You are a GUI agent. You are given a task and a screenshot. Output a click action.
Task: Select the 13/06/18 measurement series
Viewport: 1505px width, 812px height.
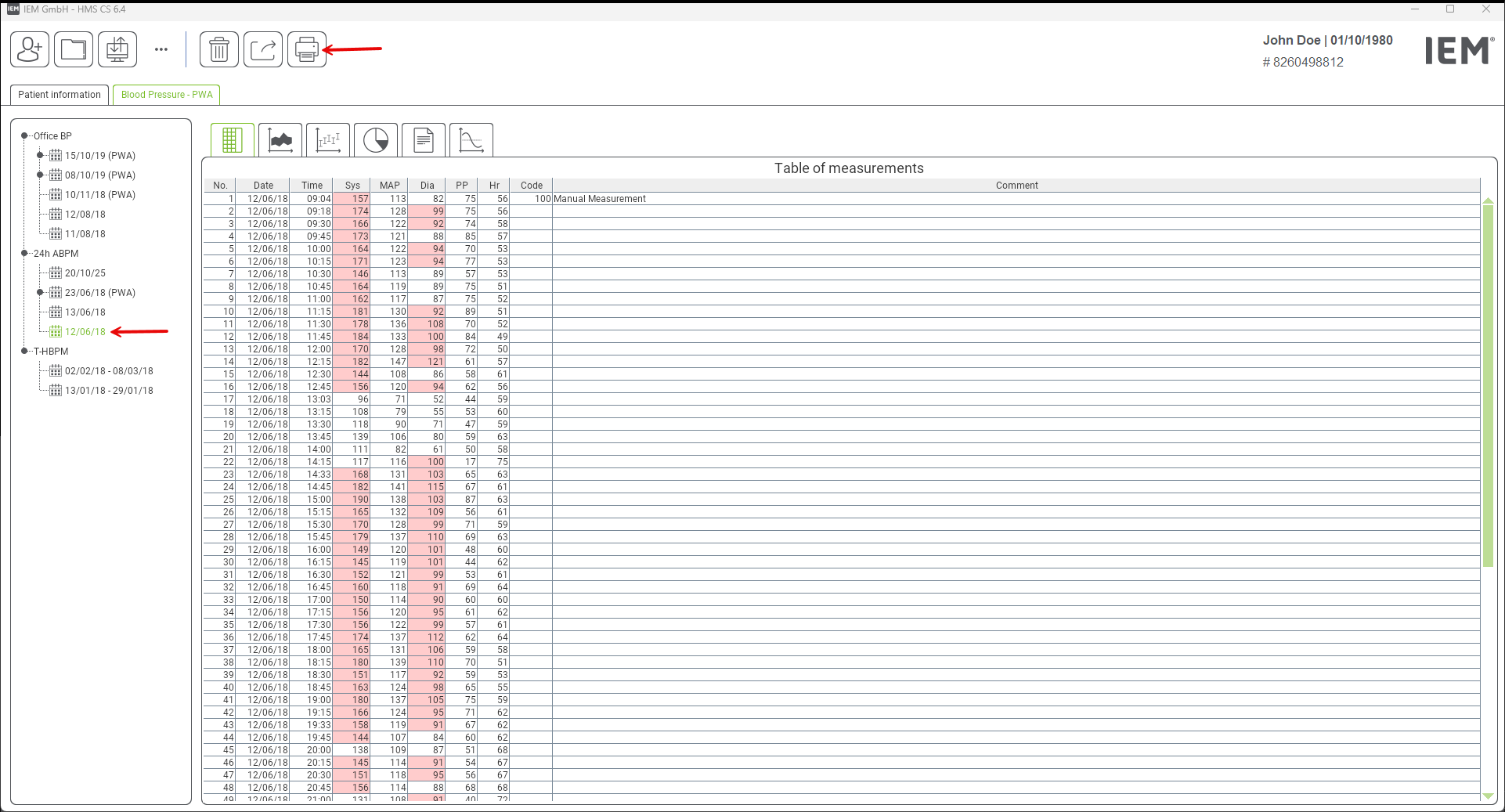pos(85,312)
